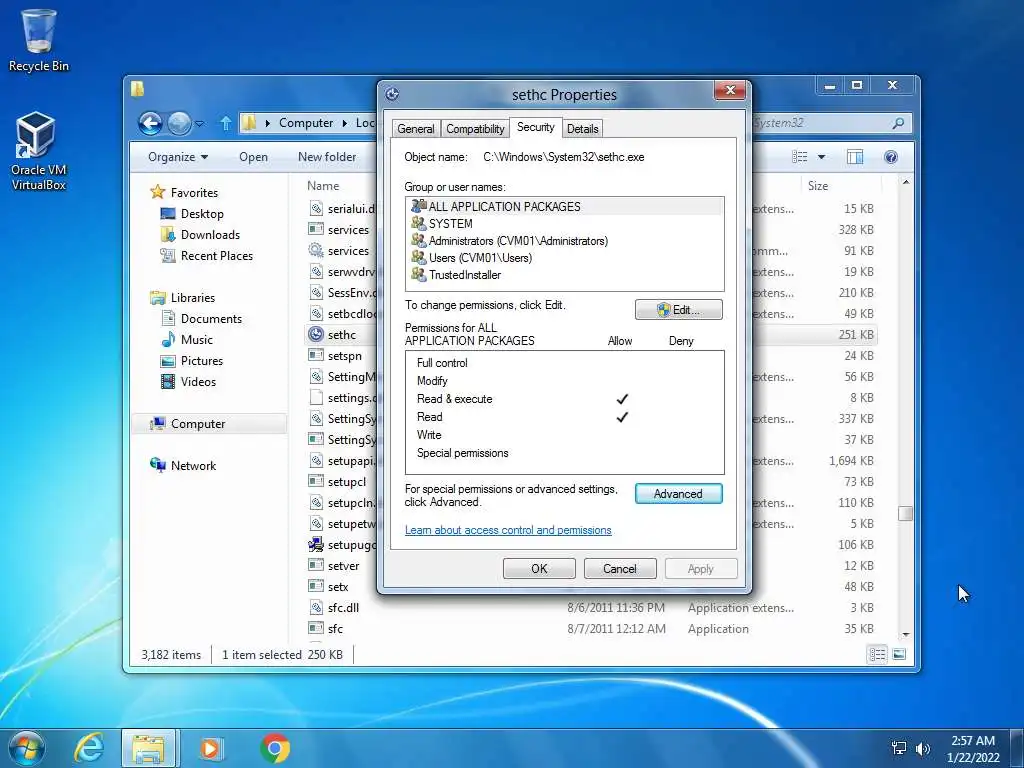This screenshot has width=1024, height=768.
Task: Click New folder in Explorer toolbar
Action: [x=327, y=157]
